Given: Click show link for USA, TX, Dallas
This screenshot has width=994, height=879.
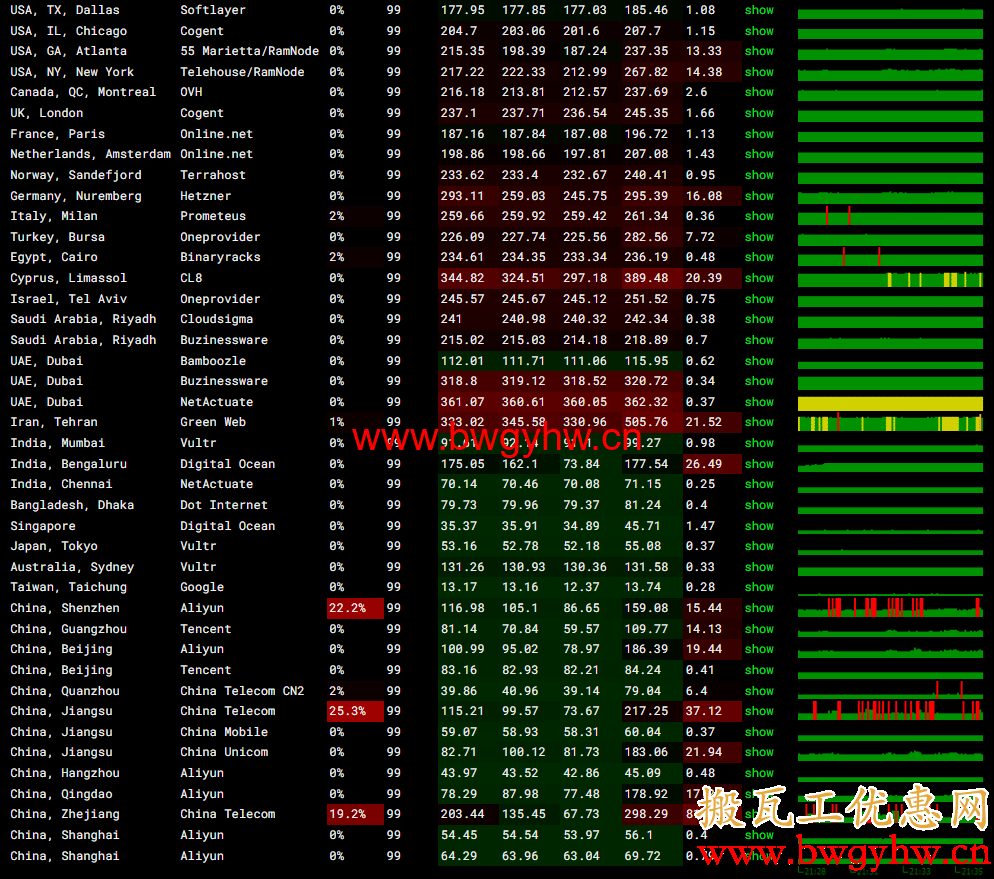Looking at the screenshot, I should tap(759, 10).
